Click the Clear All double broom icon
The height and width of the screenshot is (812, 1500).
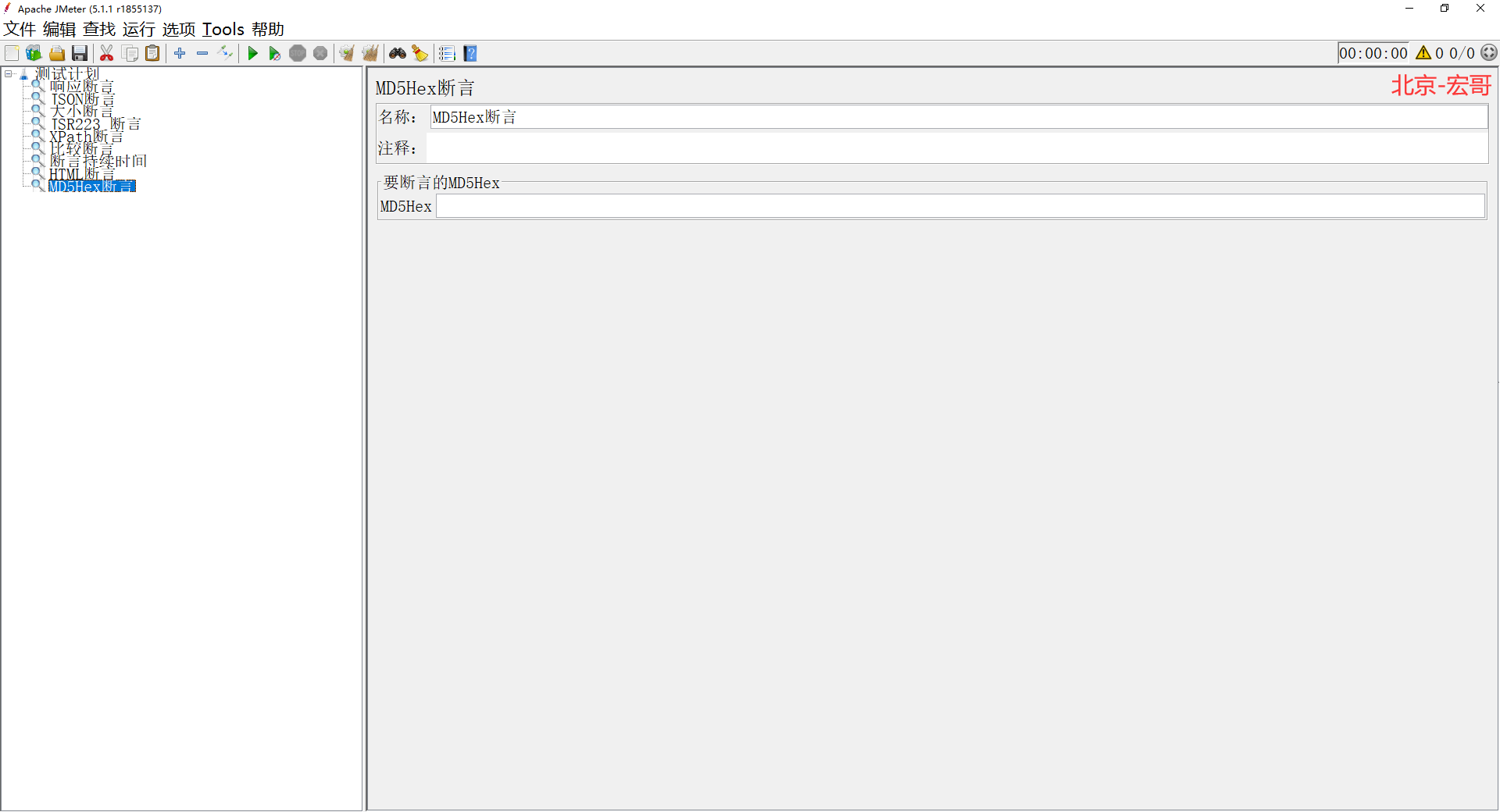pyautogui.click(x=370, y=53)
